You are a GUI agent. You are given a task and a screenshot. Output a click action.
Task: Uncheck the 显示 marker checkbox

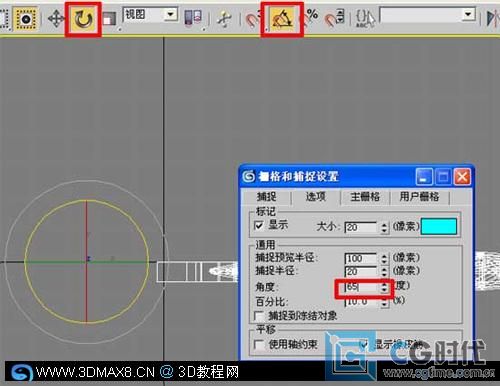click(259, 225)
